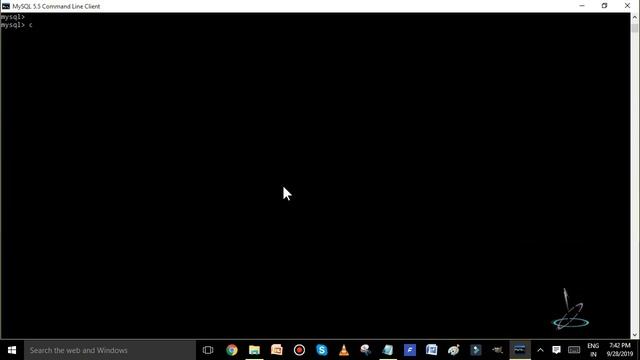
Task: Open Task View from the taskbar
Action: coord(208,350)
